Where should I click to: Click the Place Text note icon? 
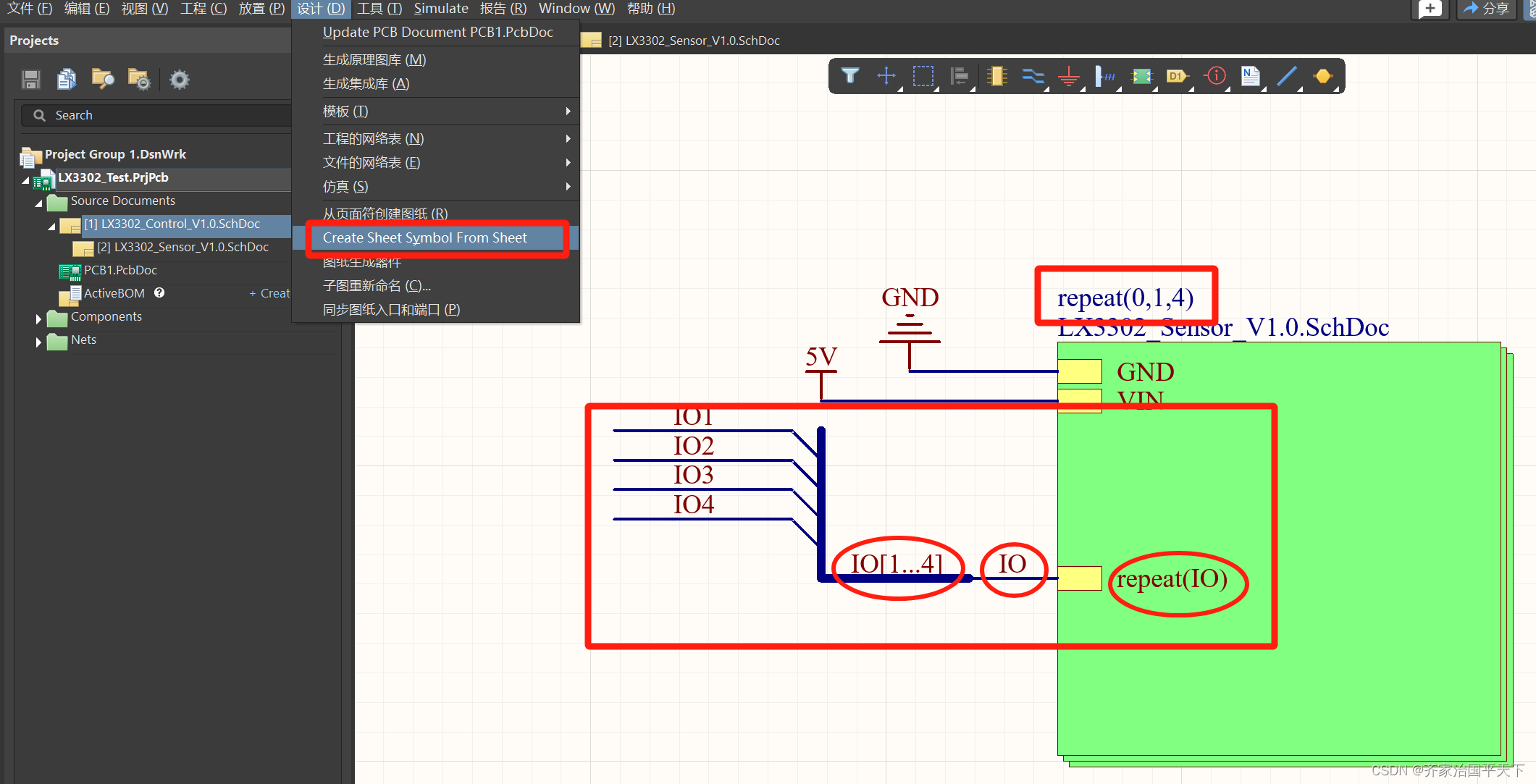tap(1250, 76)
